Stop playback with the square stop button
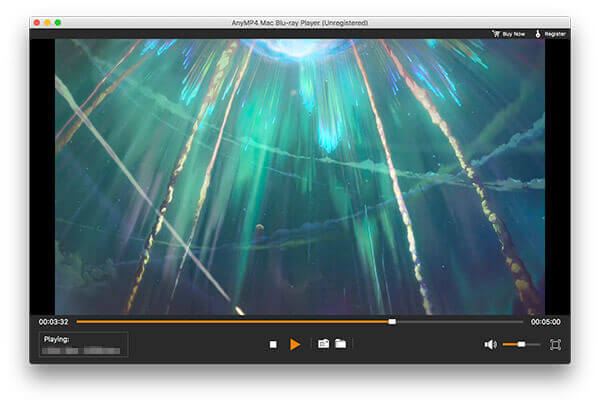This screenshot has height=406, width=600. tap(273, 344)
